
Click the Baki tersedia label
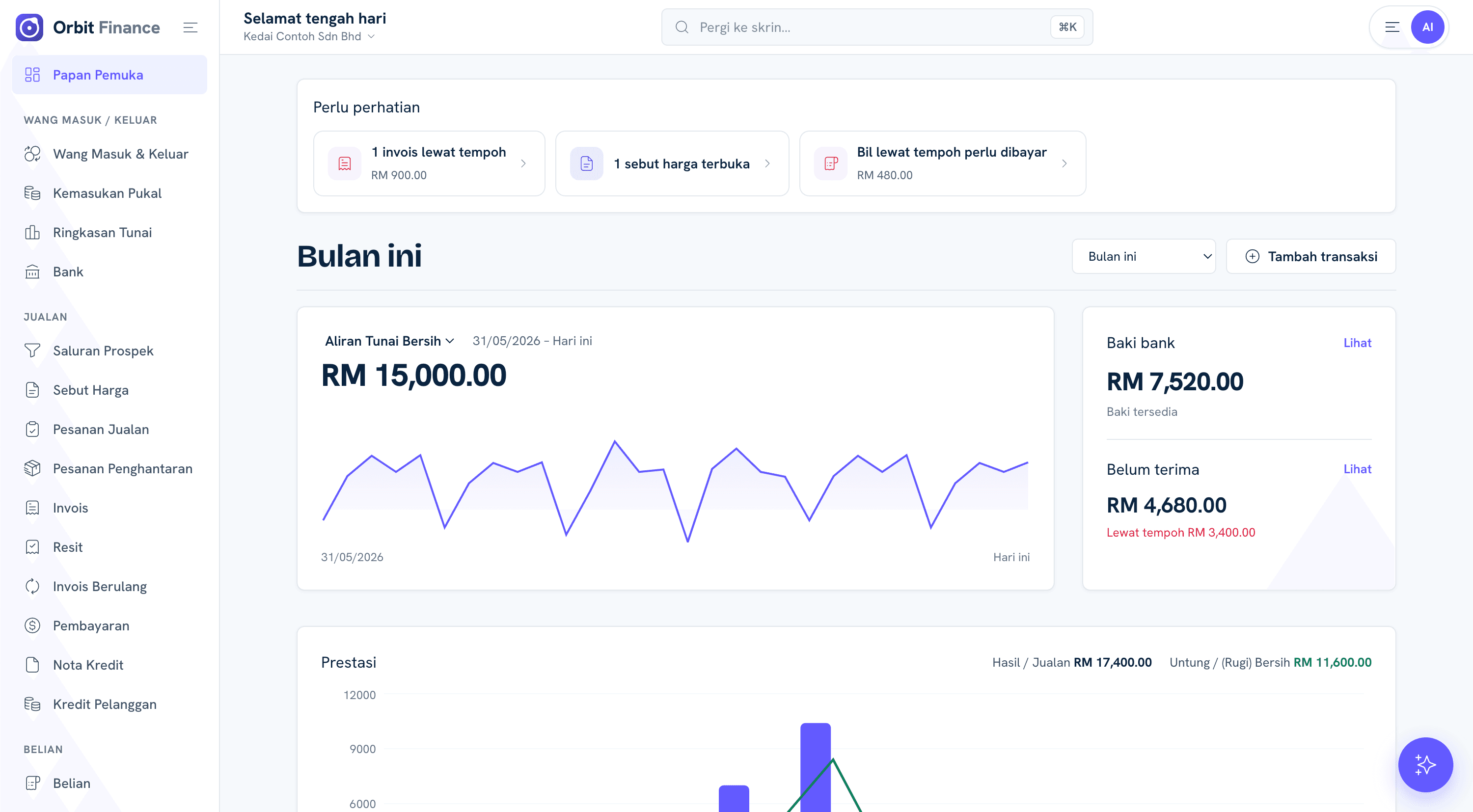(1142, 412)
